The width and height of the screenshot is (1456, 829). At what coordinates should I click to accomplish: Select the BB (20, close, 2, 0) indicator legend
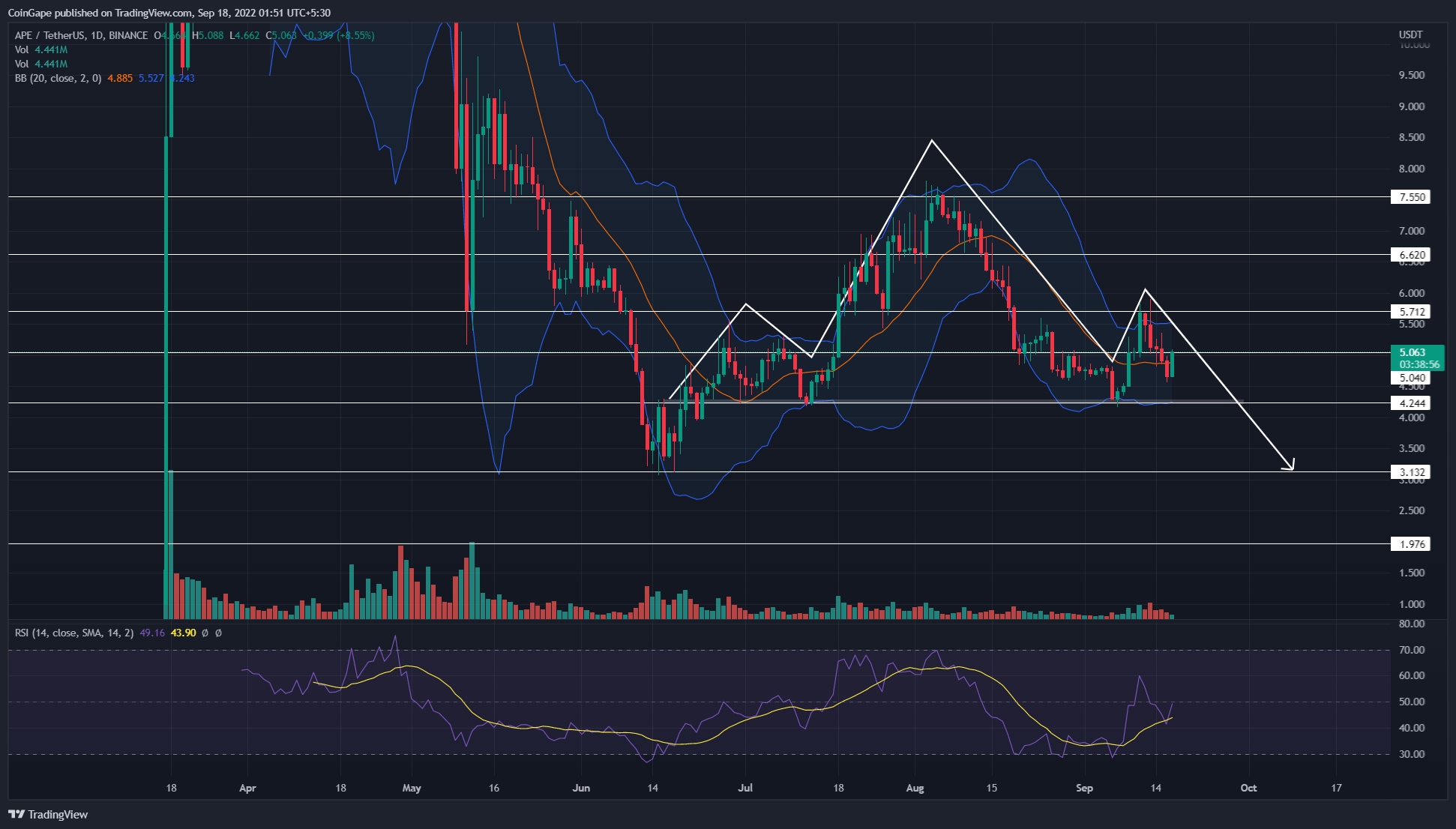pos(58,78)
